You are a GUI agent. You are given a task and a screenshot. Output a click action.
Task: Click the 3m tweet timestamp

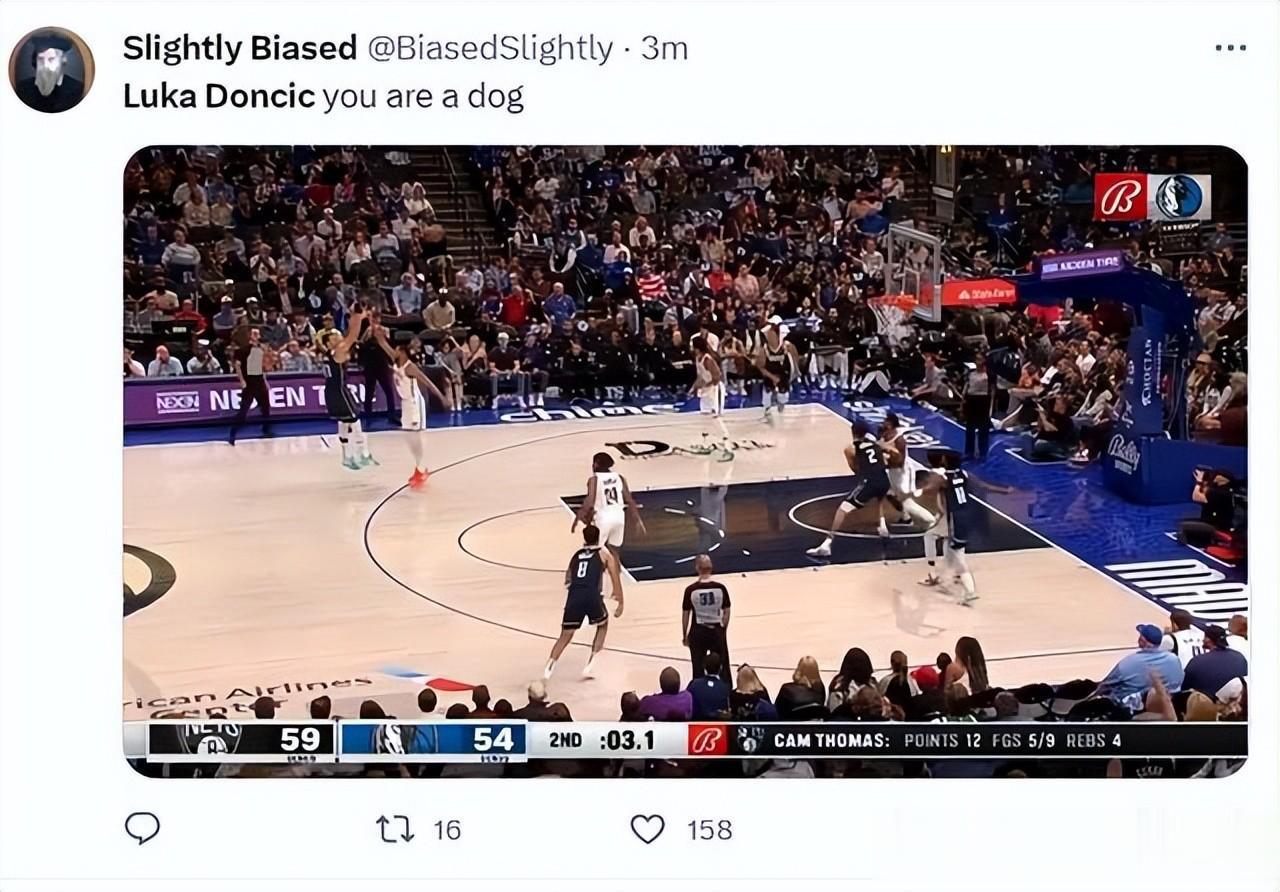664,48
